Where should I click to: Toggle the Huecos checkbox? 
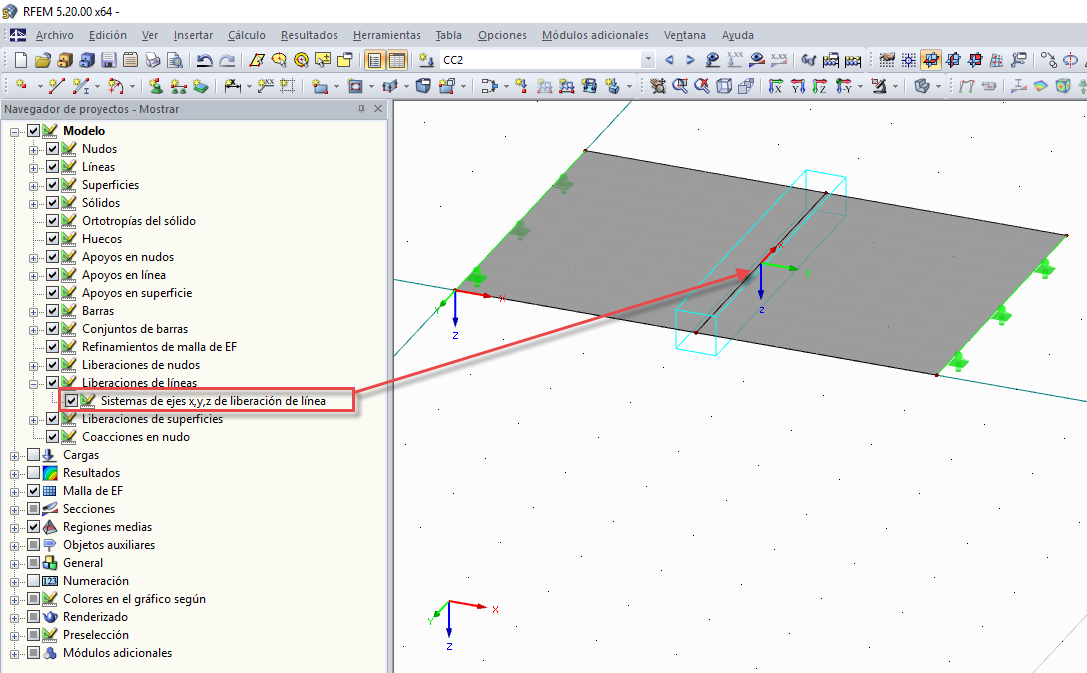point(52,238)
